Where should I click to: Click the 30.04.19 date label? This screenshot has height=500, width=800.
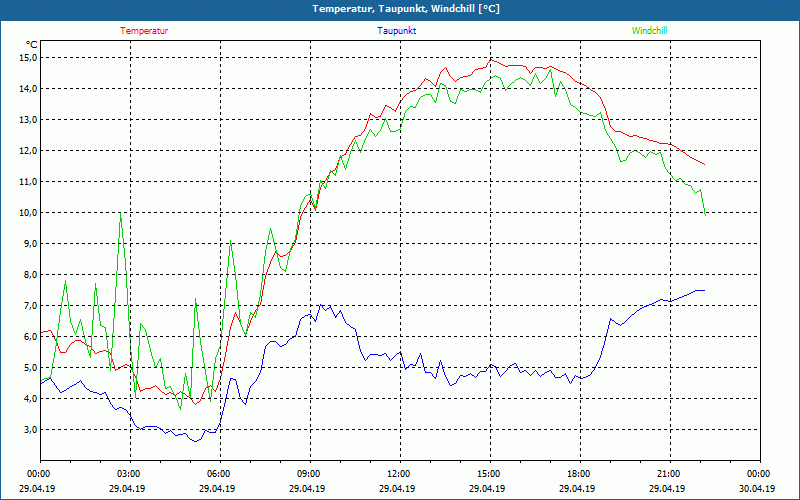[757, 488]
